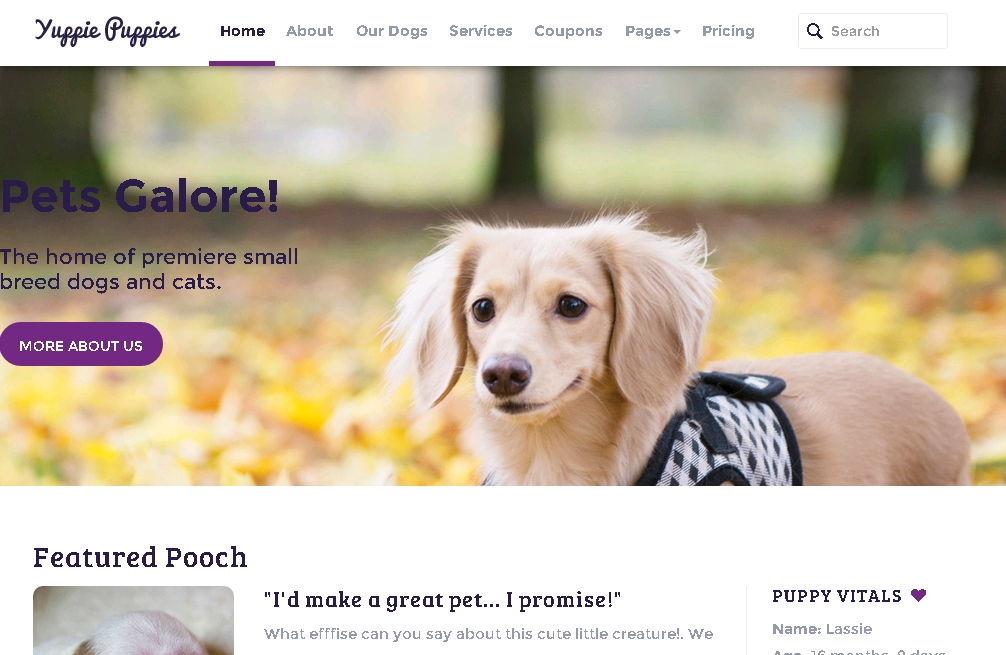Click the Puppy Vitals heading
Viewport: 1006px width, 655px height.
(x=837, y=596)
